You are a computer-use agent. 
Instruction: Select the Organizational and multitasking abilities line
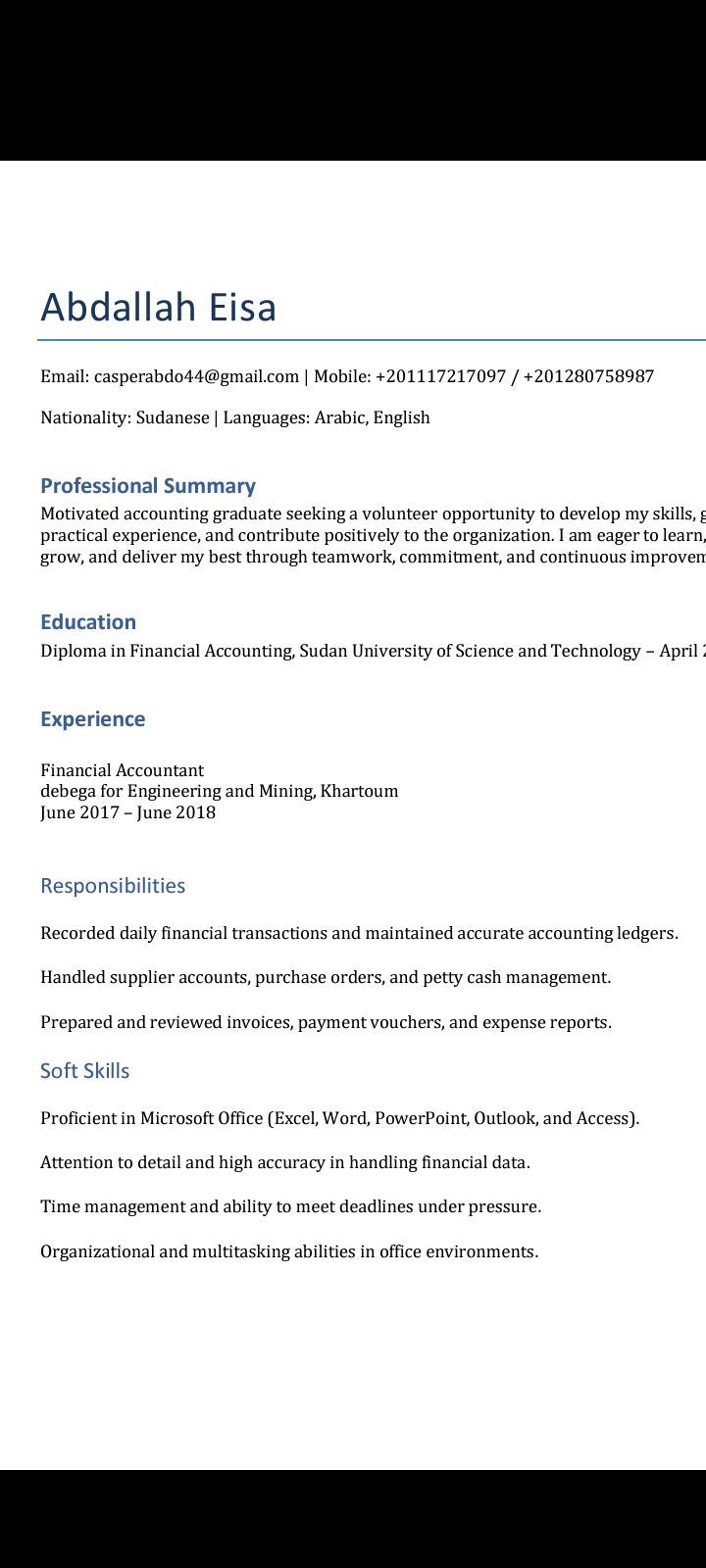pyautogui.click(x=289, y=1251)
